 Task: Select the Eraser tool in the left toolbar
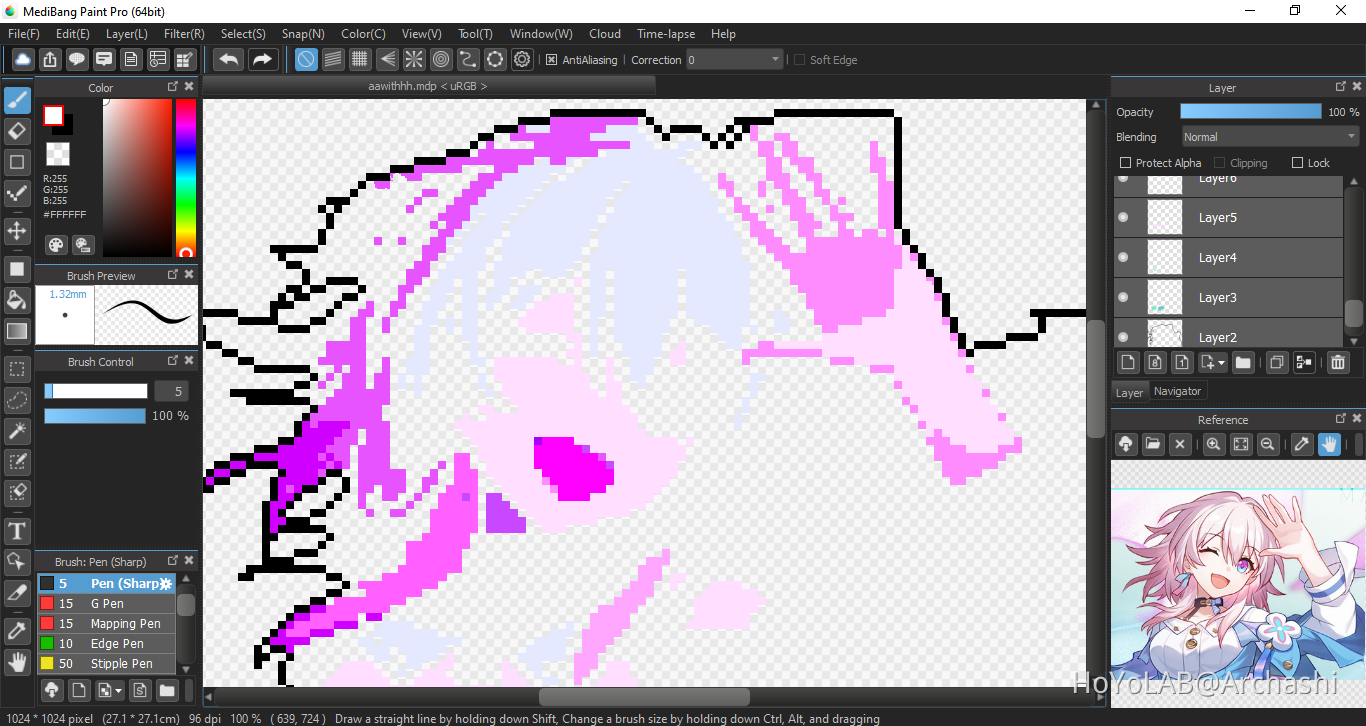16,131
